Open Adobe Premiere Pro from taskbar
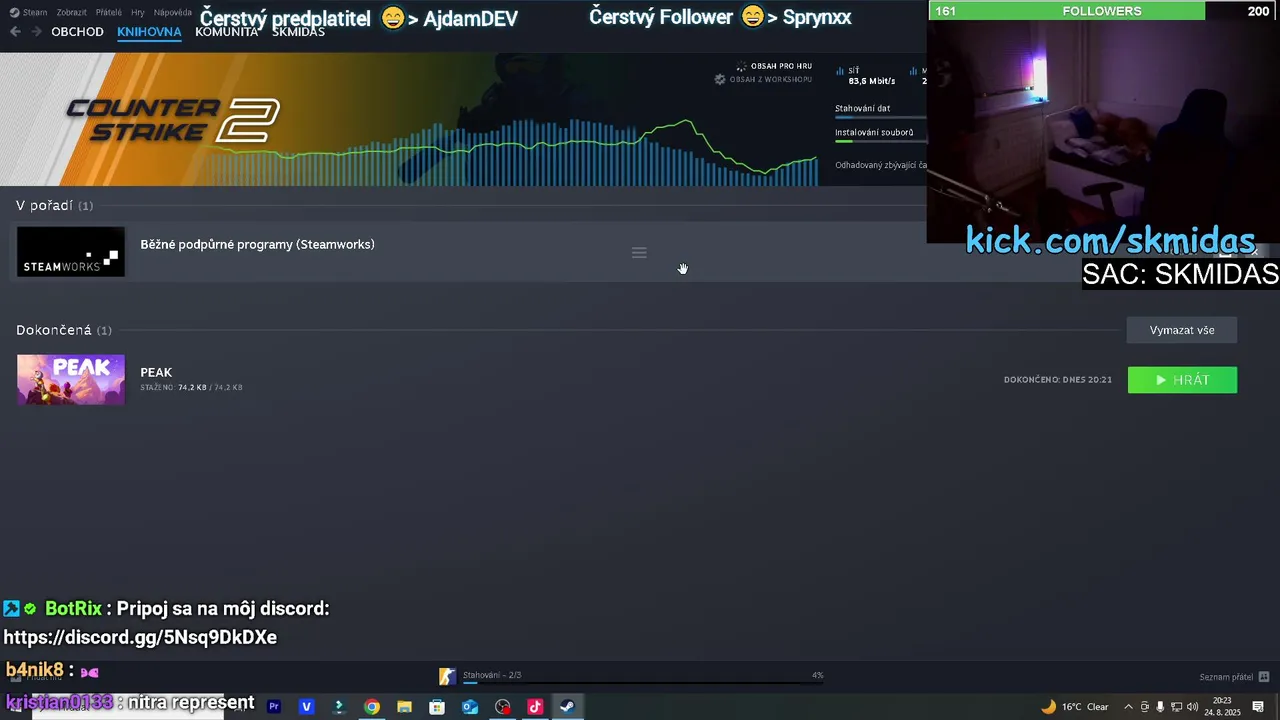 (x=274, y=707)
